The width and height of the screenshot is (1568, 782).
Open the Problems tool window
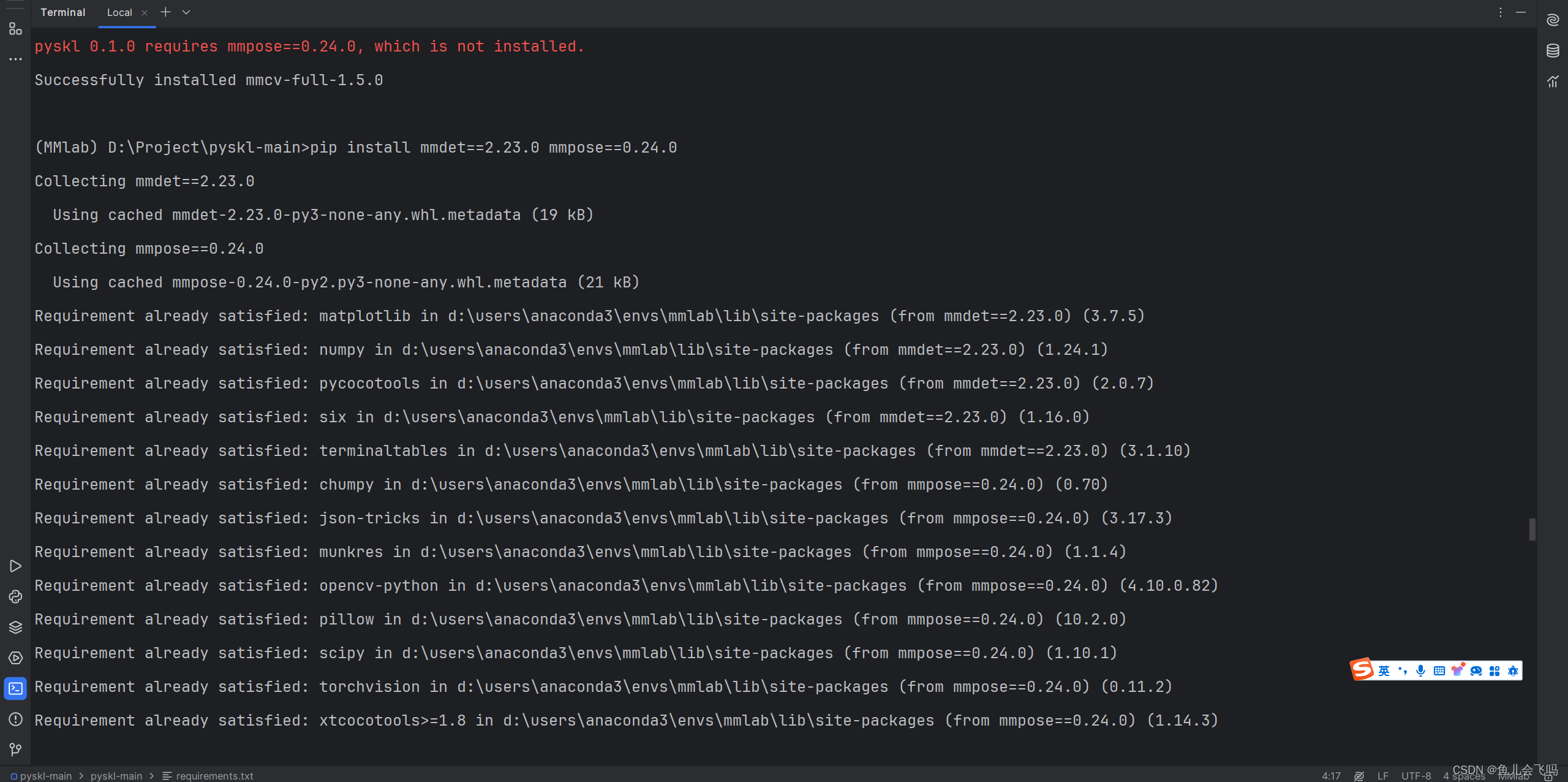pos(15,720)
